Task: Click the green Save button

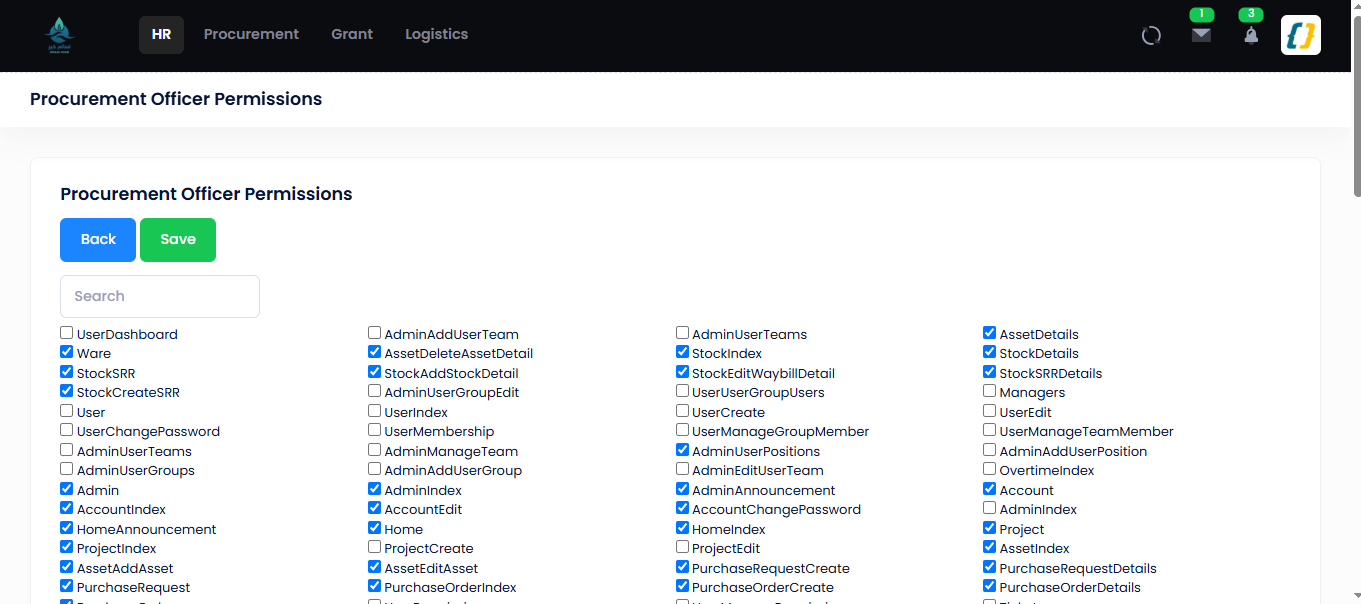Action: pos(178,240)
